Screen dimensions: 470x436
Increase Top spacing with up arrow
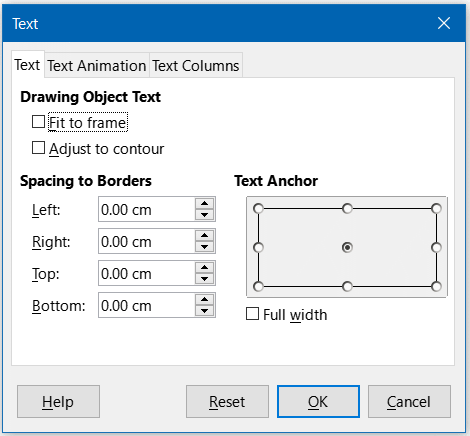coord(205,268)
